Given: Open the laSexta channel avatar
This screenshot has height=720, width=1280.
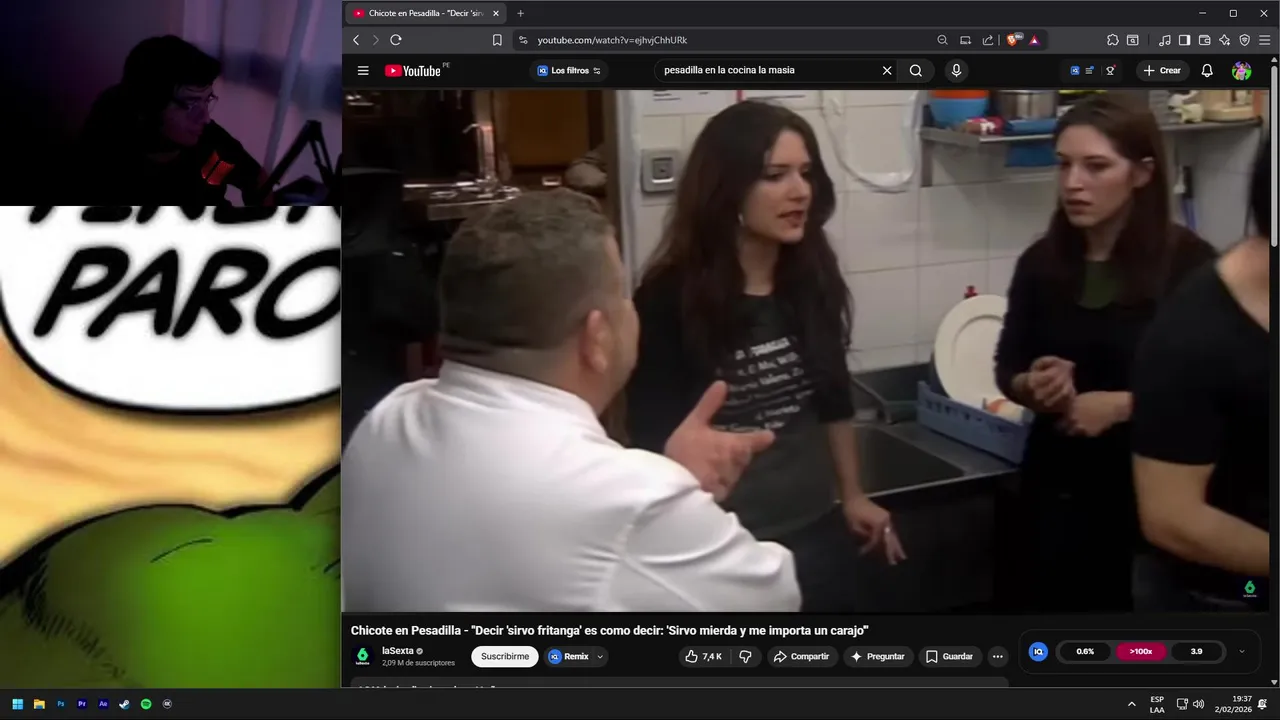Looking at the screenshot, I should point(363,656).
